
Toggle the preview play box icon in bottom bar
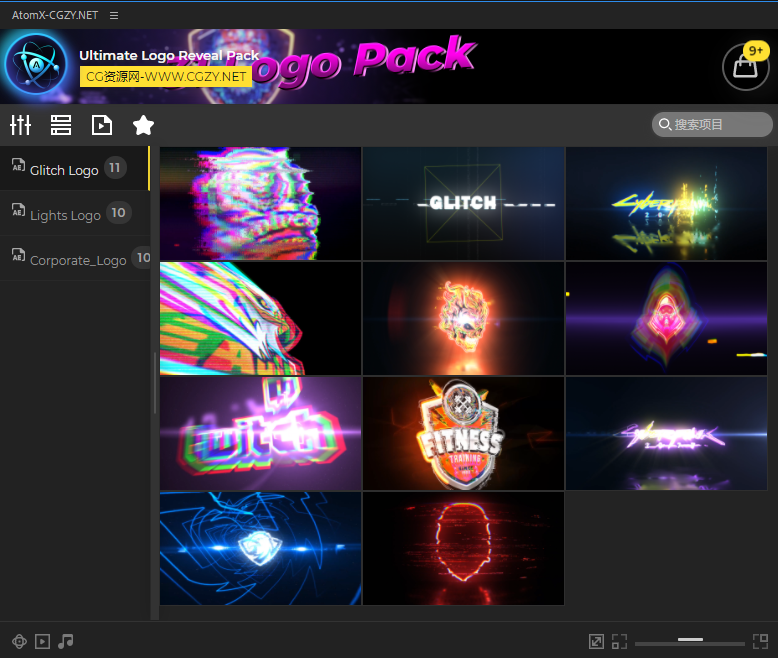[x=43, y=642]
